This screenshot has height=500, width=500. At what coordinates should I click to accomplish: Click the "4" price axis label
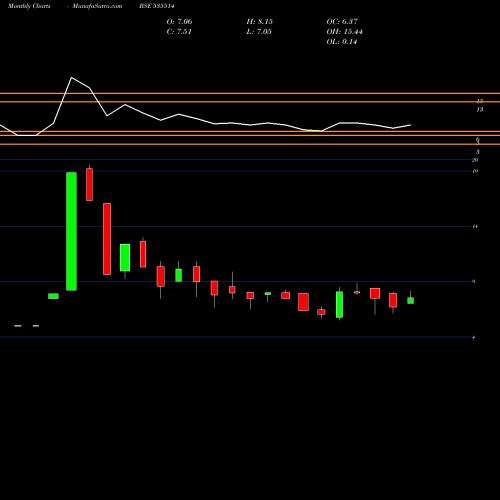(474, 337)
